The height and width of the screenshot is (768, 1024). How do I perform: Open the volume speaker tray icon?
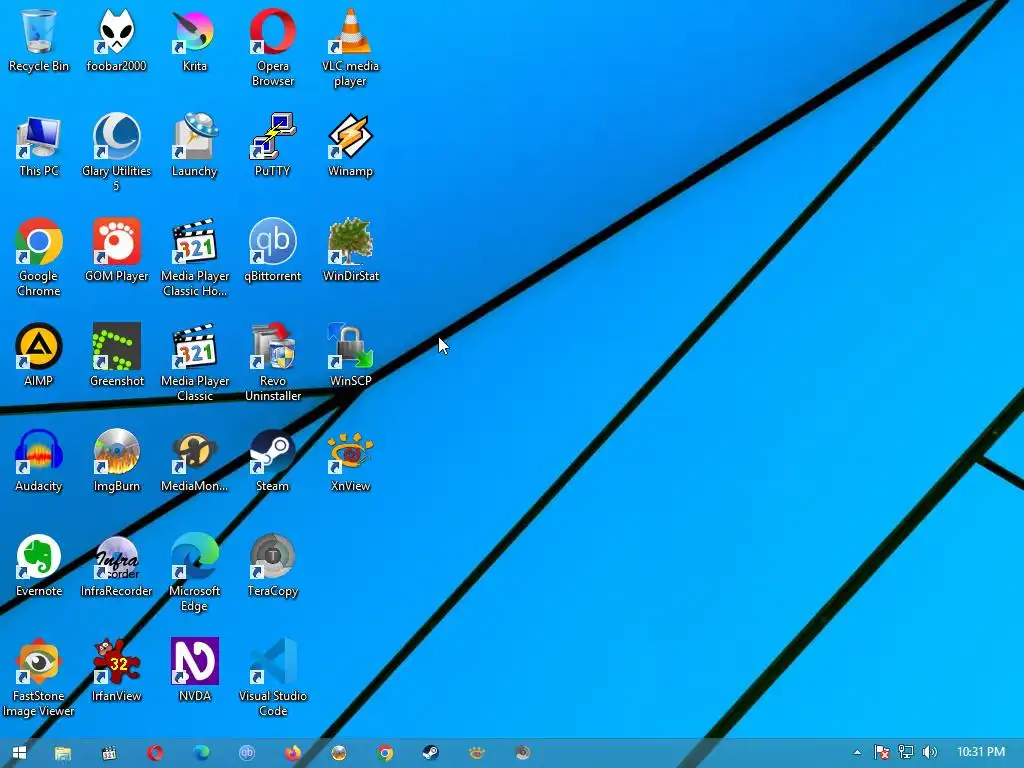pyautogui.click(x=929, y=752)
